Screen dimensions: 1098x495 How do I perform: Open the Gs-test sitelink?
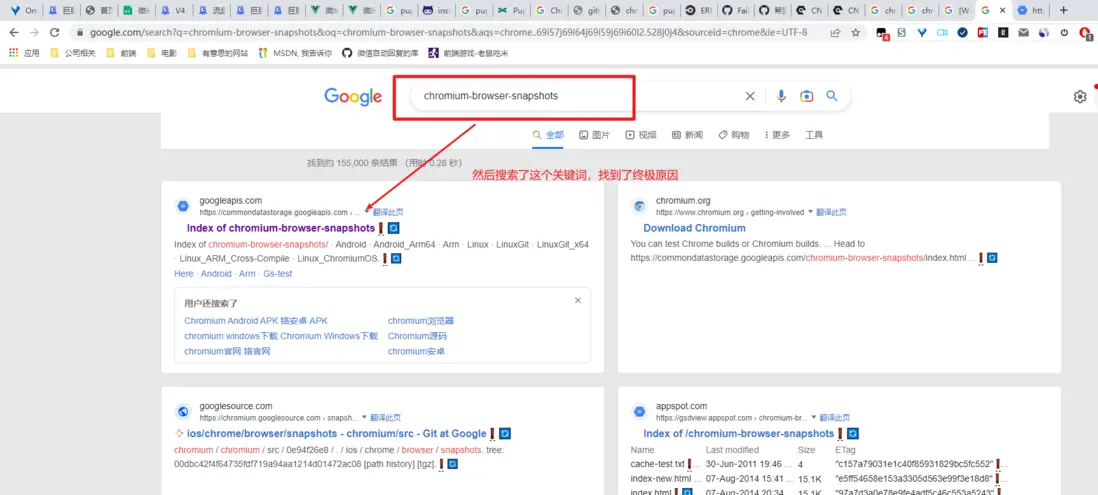click(x=278, y=274)
